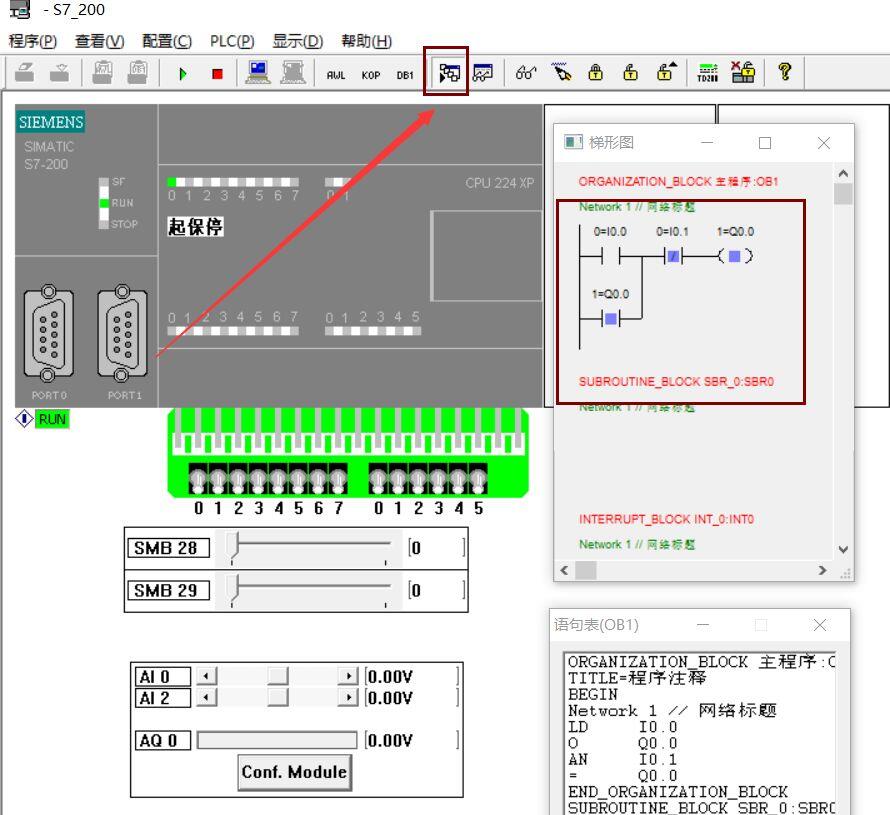Viewport: 890px width, 815px height.
Task: Click the pen write-value toolbar icon
Action: pos(561,72)
